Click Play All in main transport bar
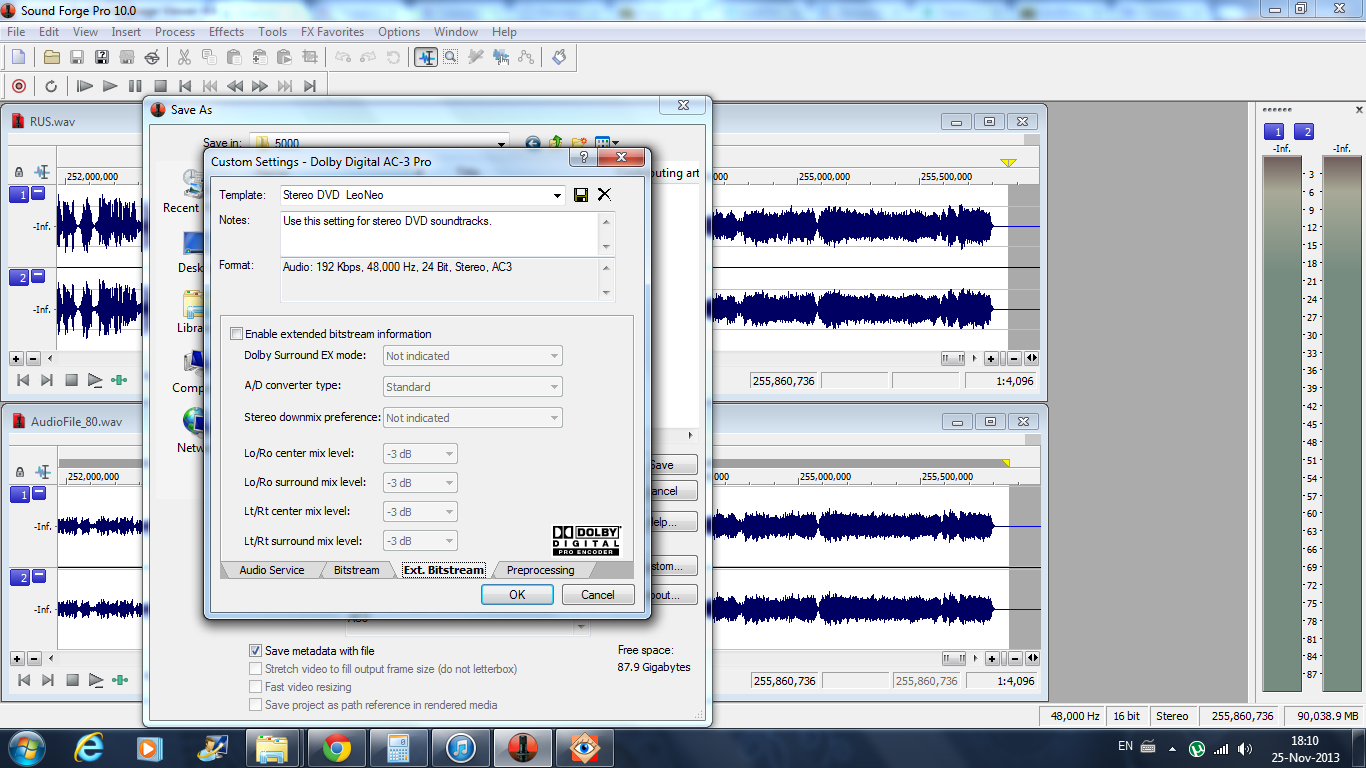Viewport: 1366px width, 768px height. (x=85, y=86)
